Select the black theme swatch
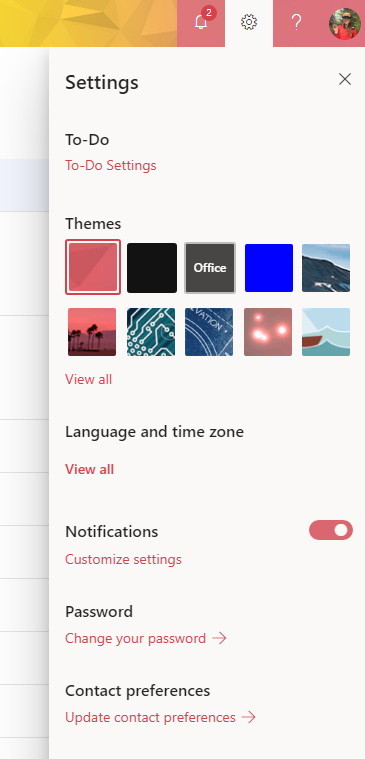 click(152, 268)
